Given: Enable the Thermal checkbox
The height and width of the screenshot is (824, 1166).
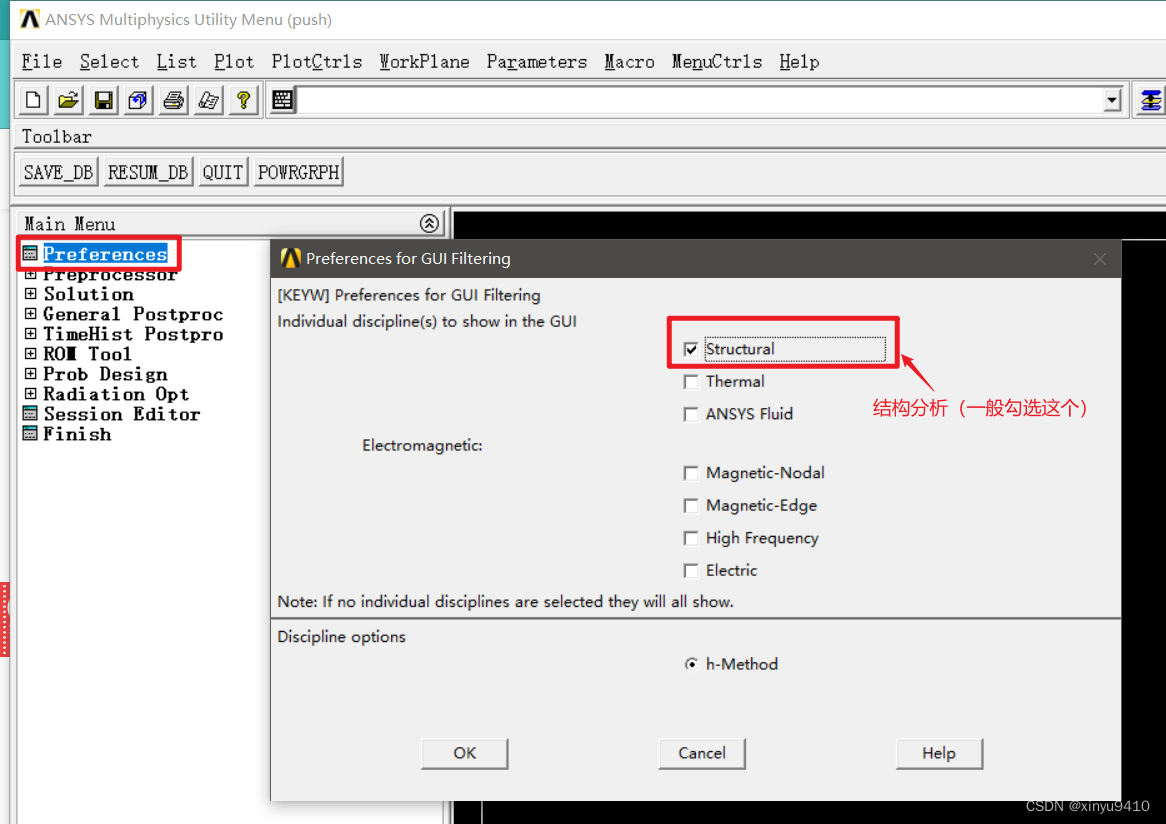Looking at the screenshot, I should click(691, 382).
